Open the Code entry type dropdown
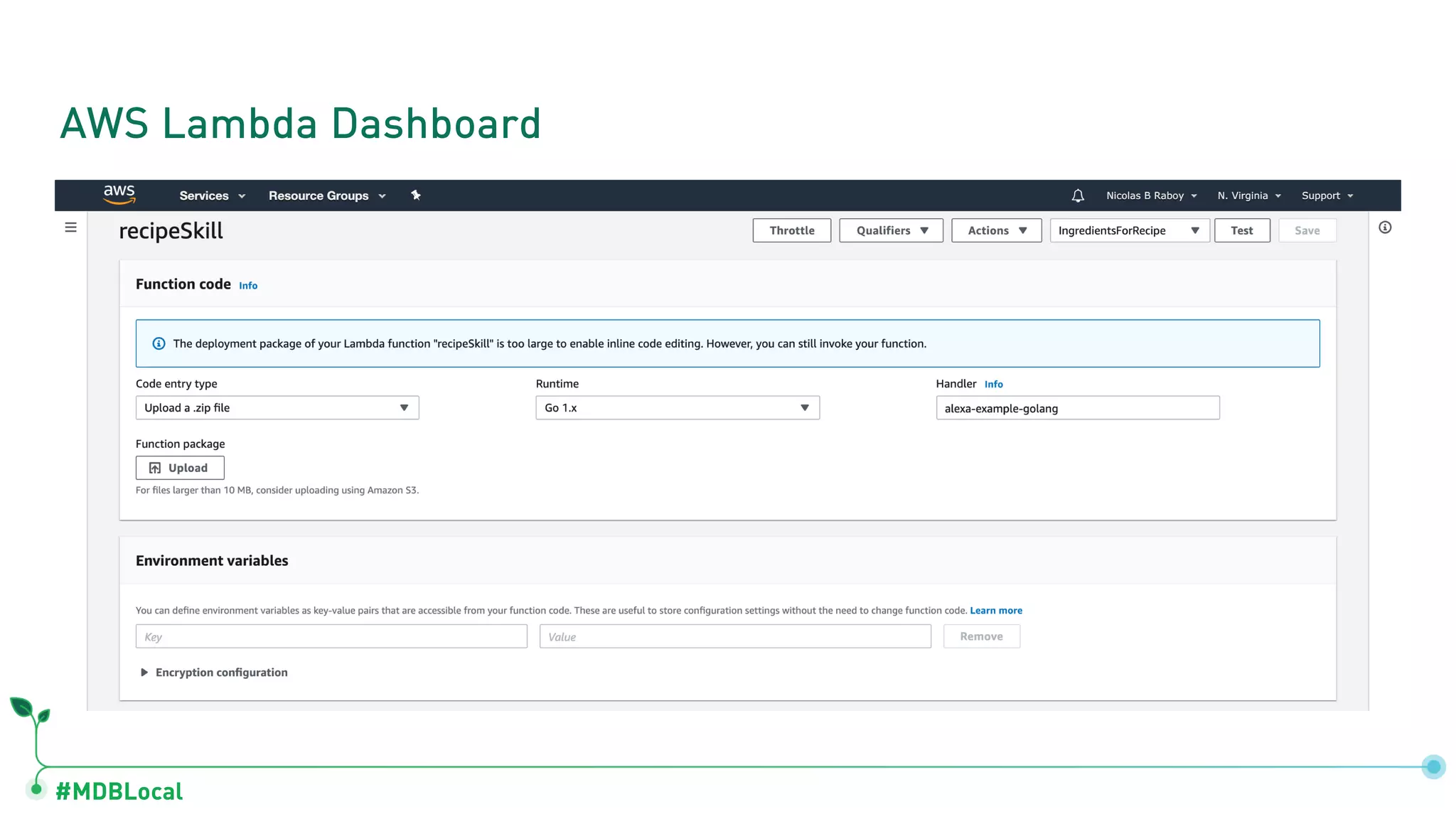Image resolution: width=1456 pixels, height=819 pixels. 277,407
